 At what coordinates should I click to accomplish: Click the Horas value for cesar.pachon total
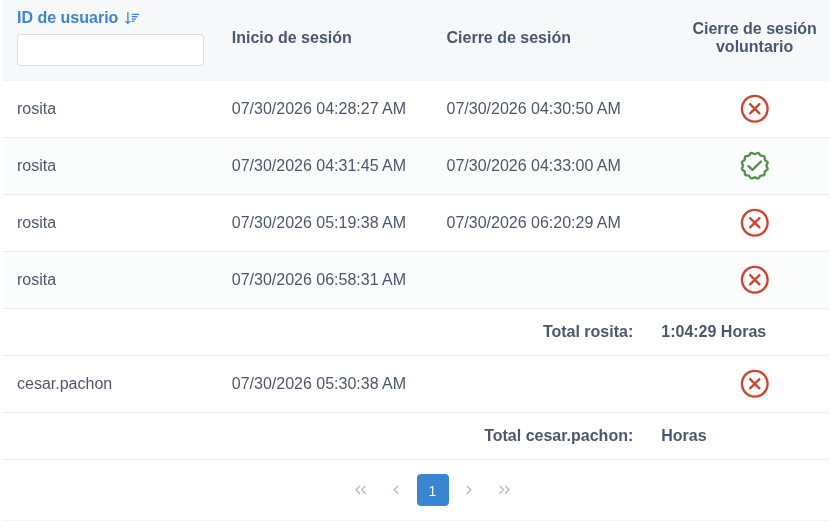[x=684, y=436]
